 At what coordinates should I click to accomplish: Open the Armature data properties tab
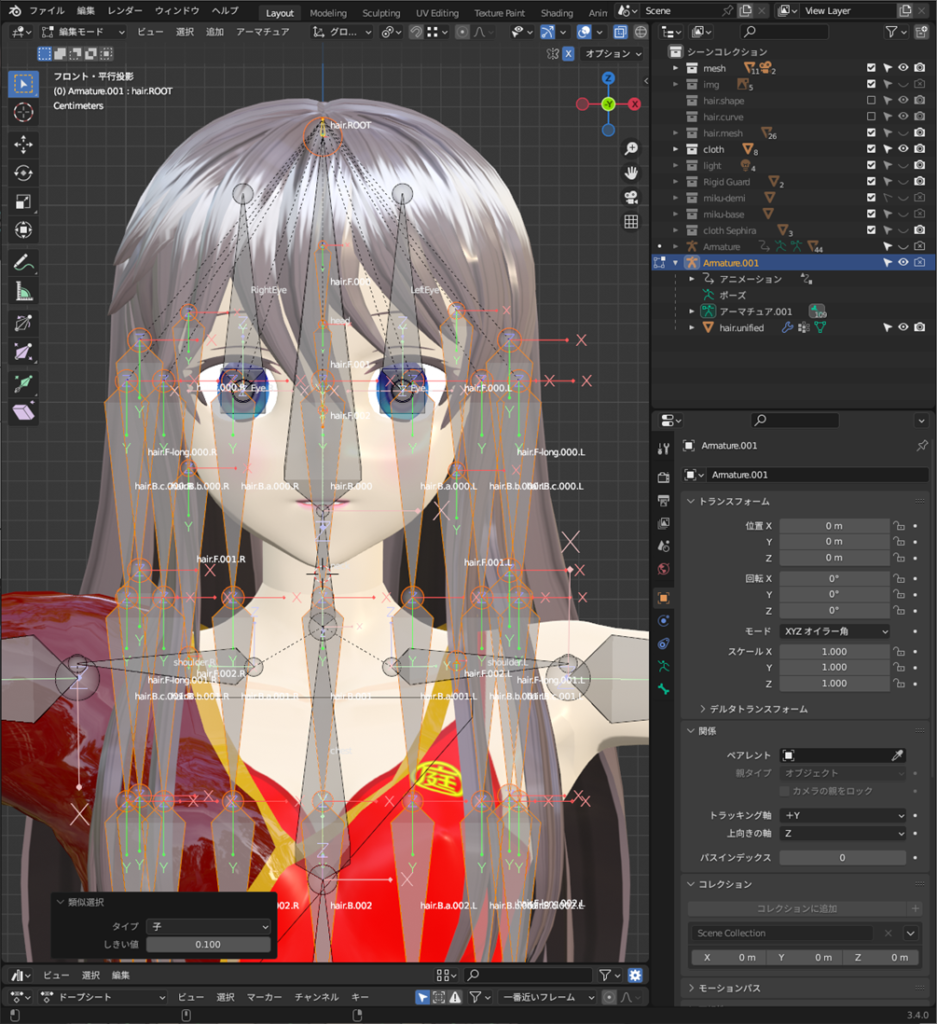[x=663, y=666]
